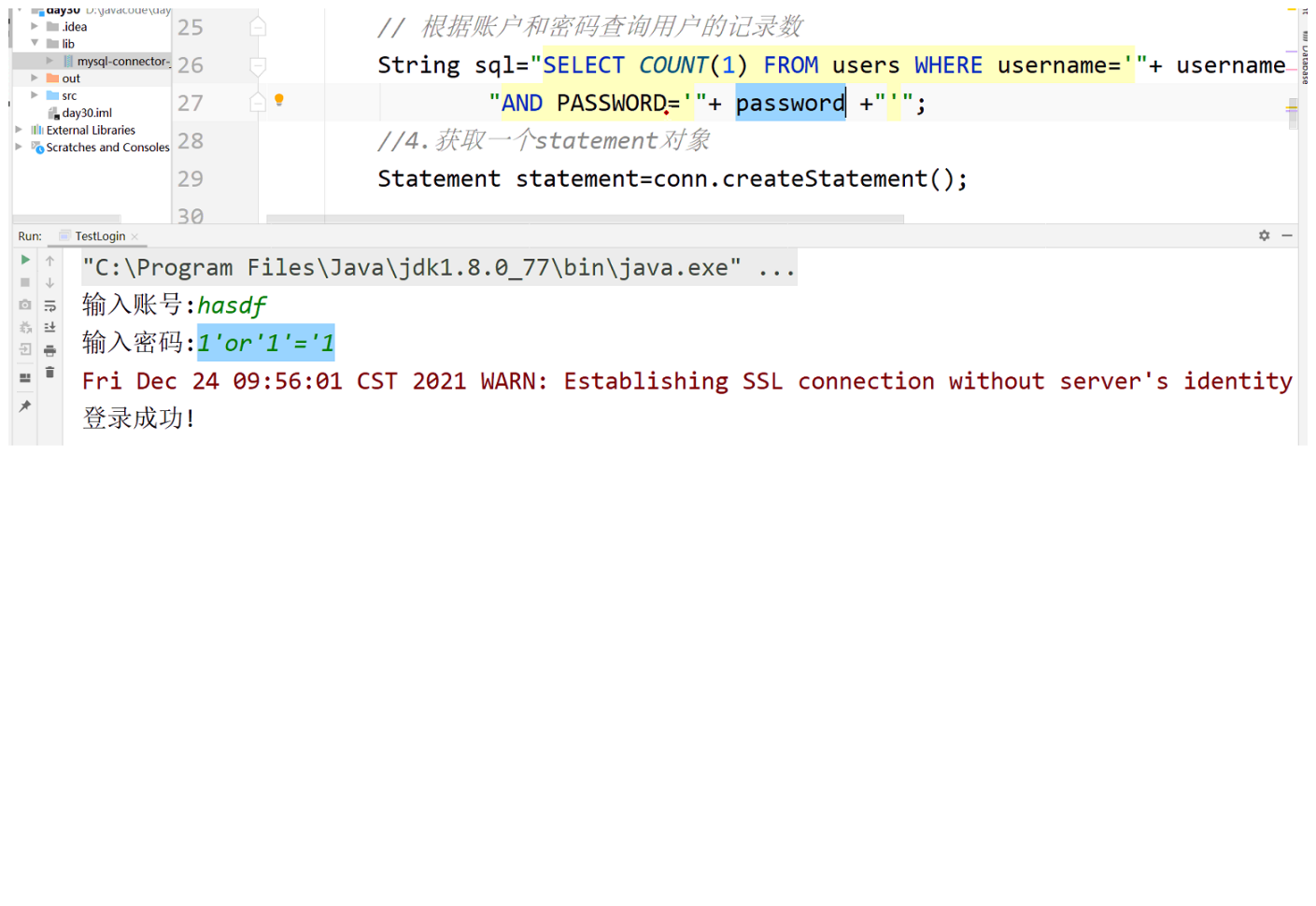Image resolution: width=1316 pixels, height=906 pixels.
Task: Click the Up the Stack Trace arrow
Action: pos(50,261)
